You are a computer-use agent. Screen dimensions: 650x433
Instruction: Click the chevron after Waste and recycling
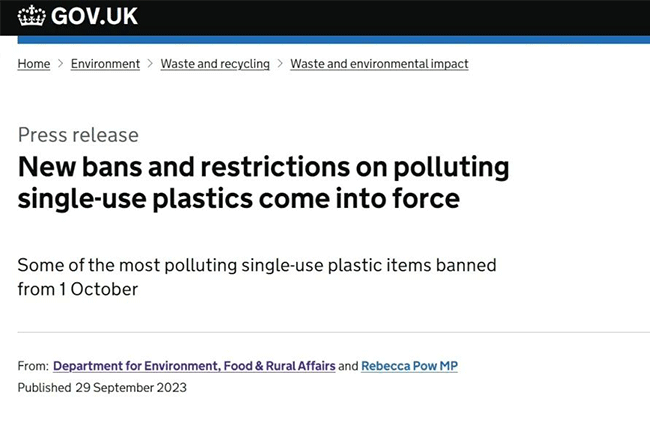pos(280,63)
